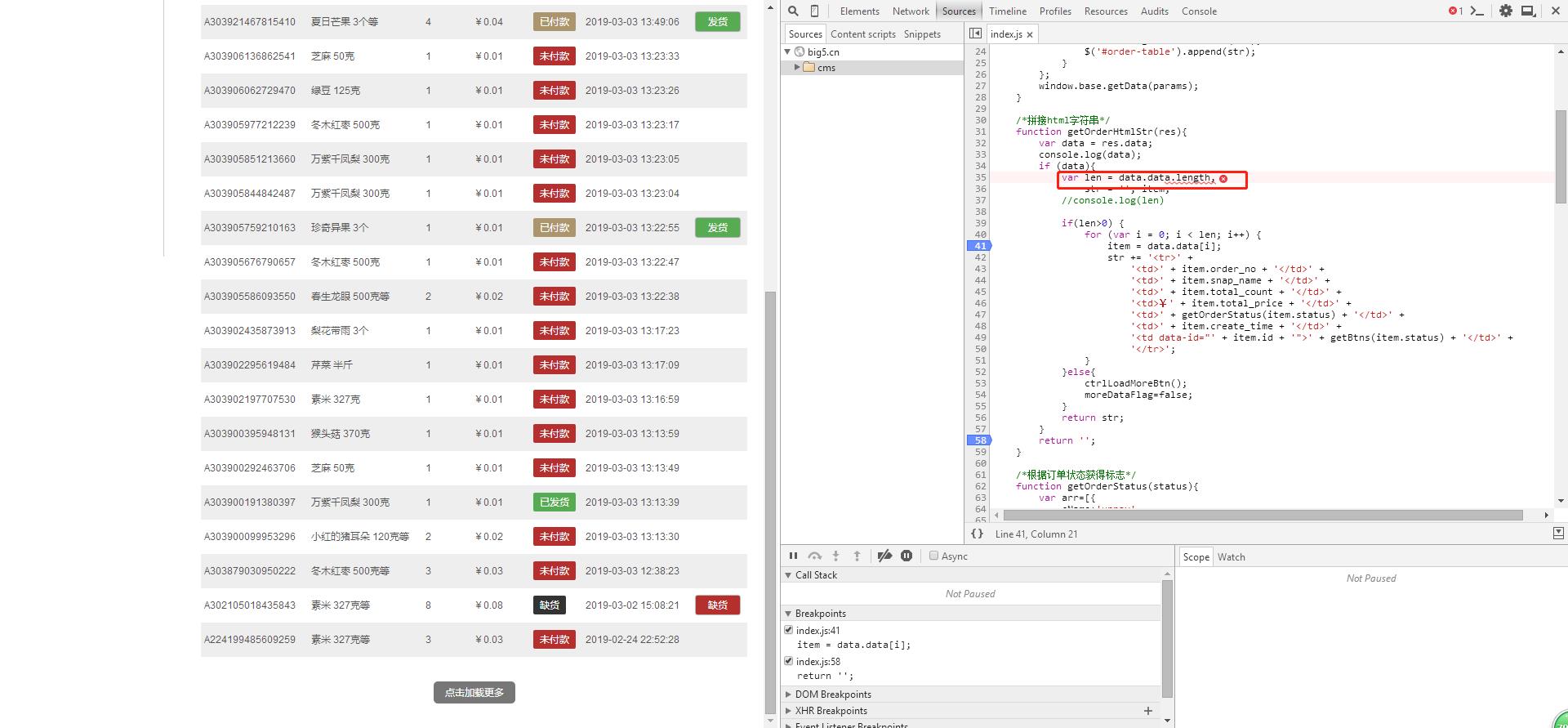
Task: Expand the cms folder
Action: [798, 68]
